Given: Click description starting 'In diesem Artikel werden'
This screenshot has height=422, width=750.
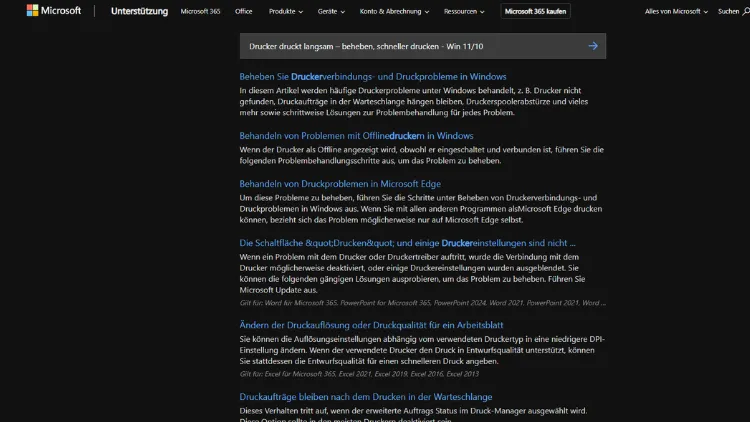Looking at the screenshot, I should tap(414, 101).
